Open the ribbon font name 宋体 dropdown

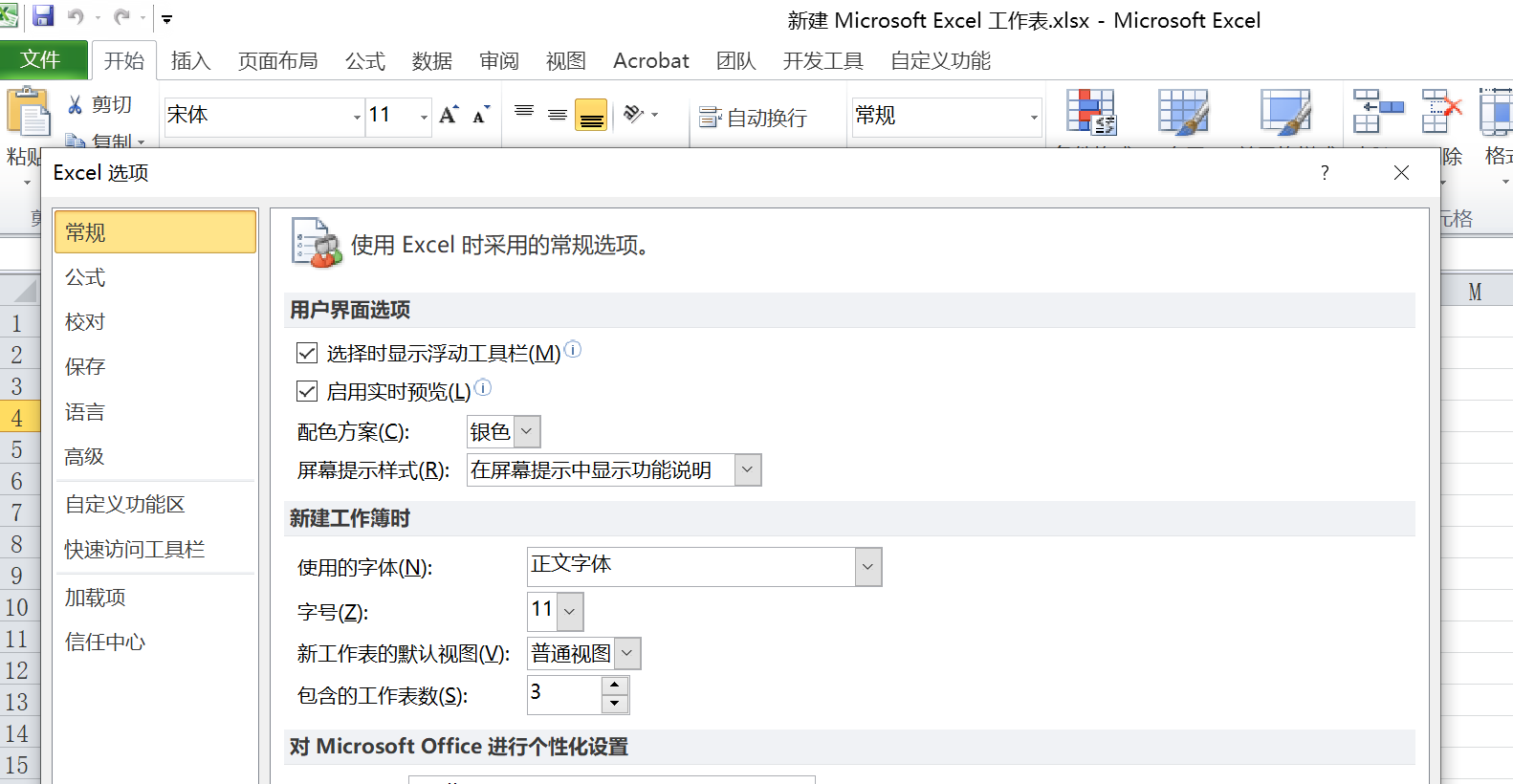tap(357, 117)
